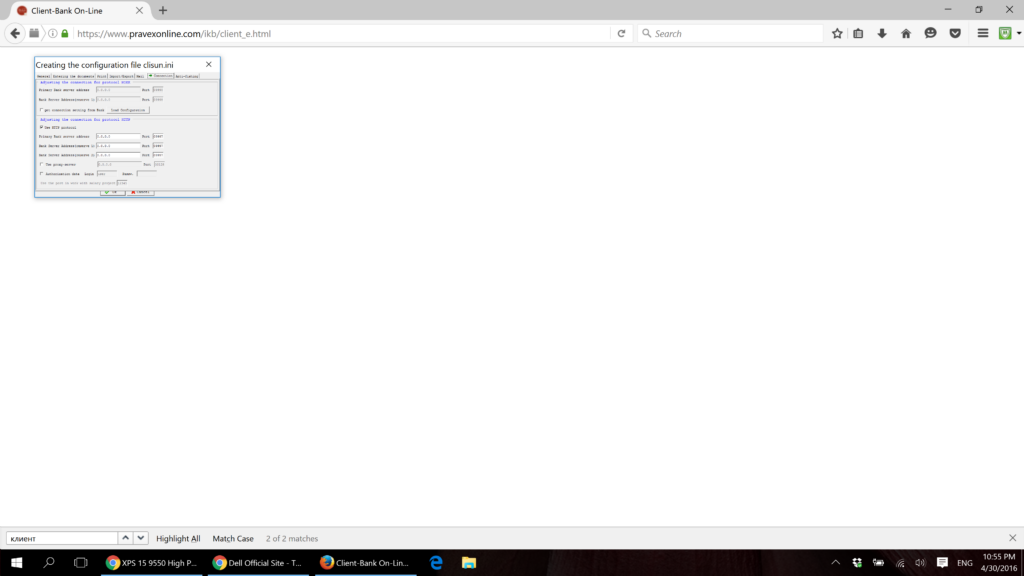Open the Hello chat smiley icon

coord(931,33)
